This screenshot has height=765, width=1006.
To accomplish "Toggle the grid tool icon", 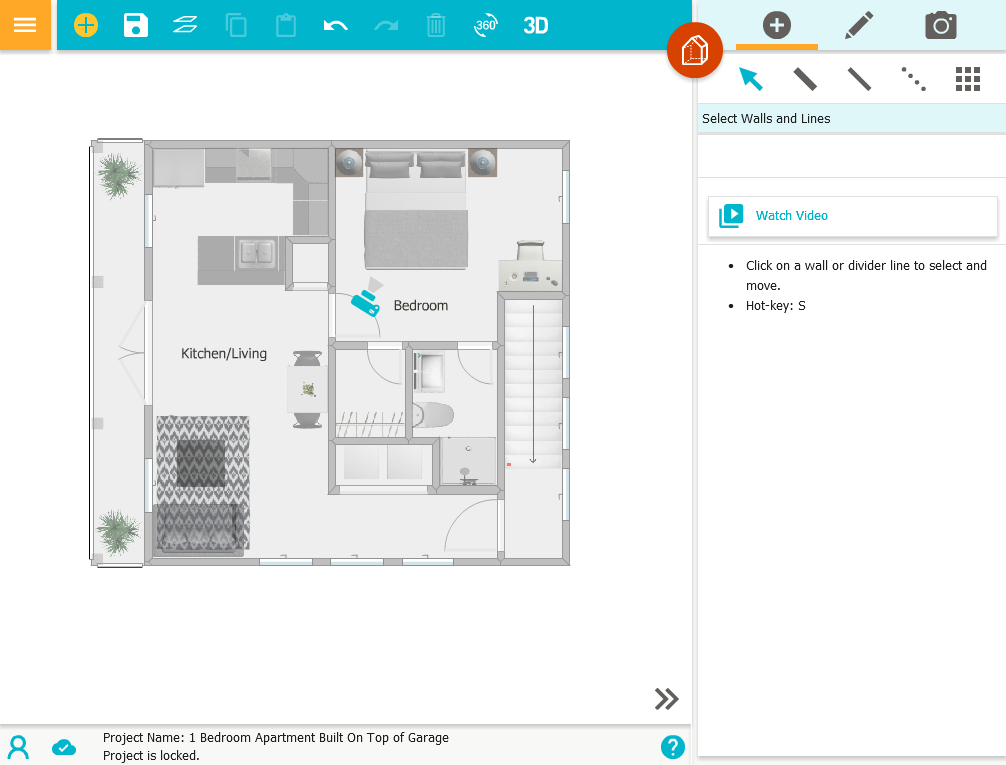I will click(x=967, y=79).
